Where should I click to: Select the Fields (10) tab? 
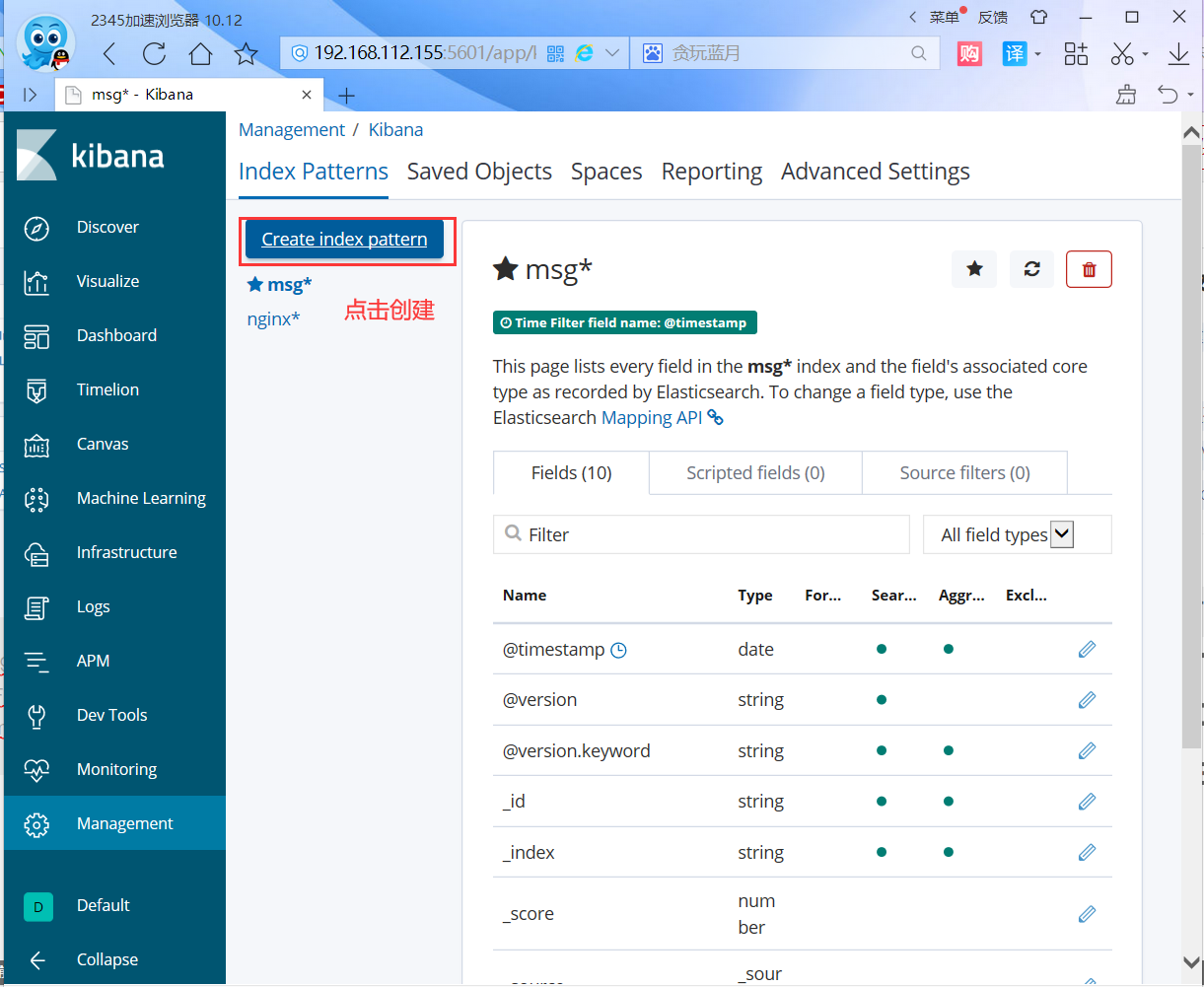point(571,472)
